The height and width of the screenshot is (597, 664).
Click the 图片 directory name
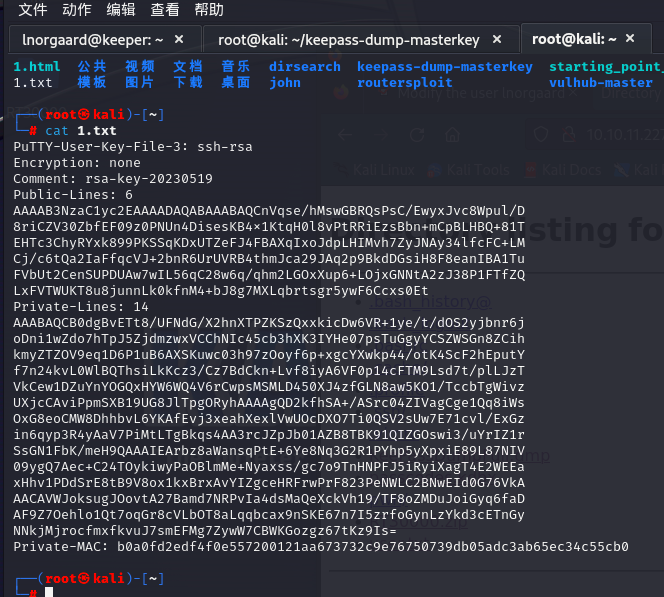(140, 82)
